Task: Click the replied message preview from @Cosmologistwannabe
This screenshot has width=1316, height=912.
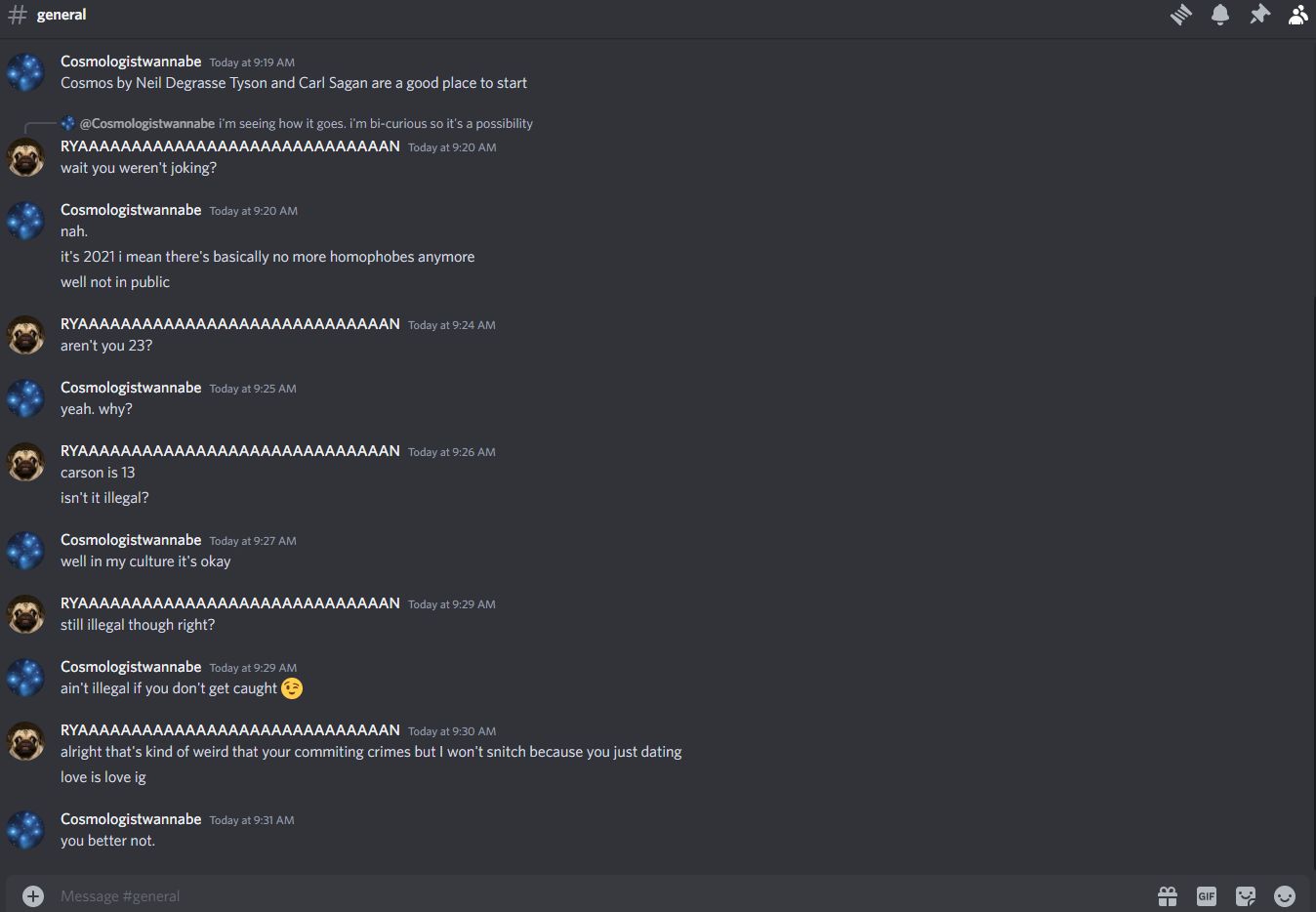Action: click(x=297, y=123)
